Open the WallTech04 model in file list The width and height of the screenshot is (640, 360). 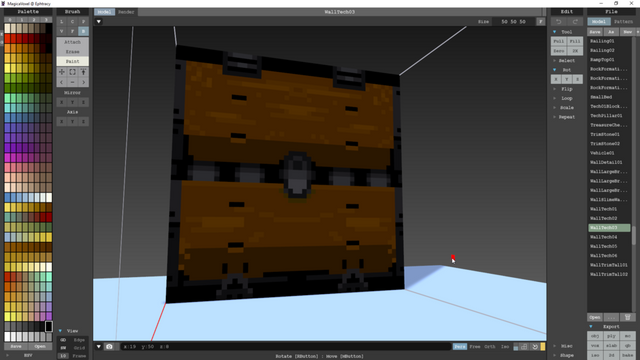609,237
